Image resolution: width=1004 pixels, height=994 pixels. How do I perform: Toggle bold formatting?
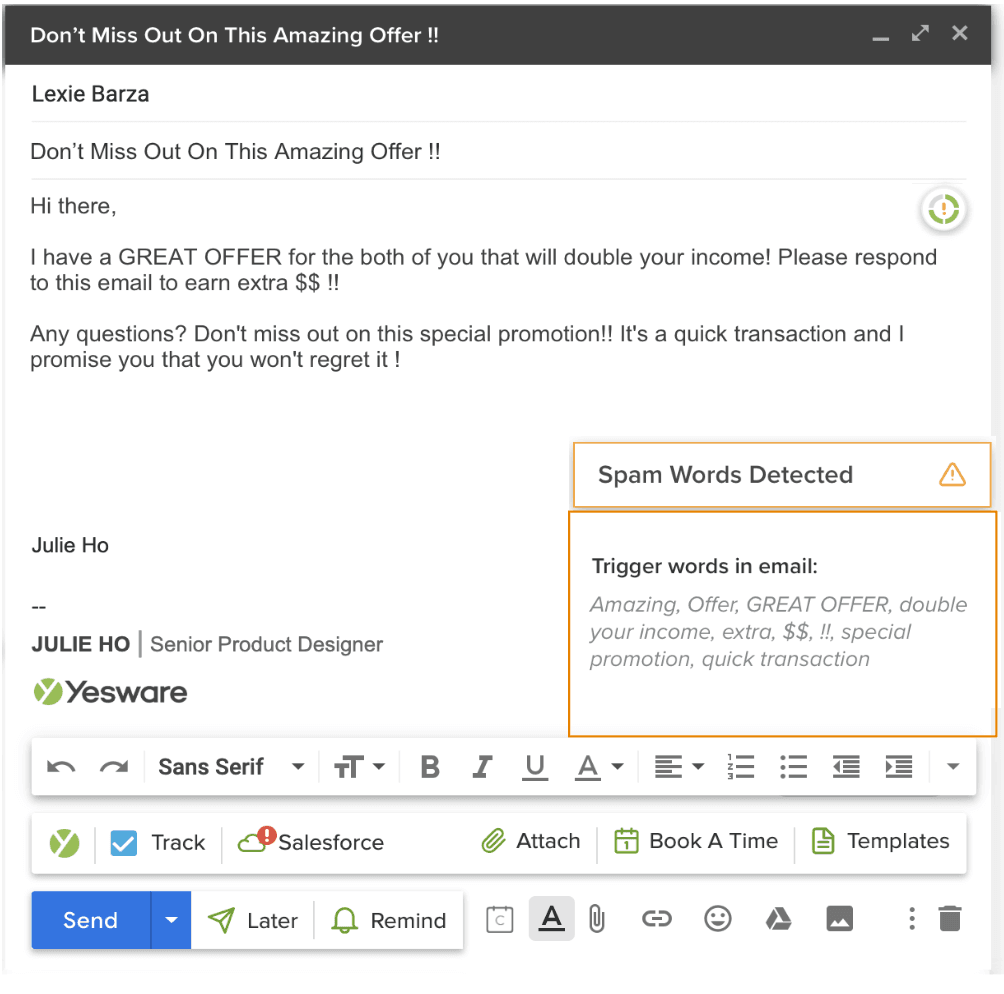(x=430, y=767)
